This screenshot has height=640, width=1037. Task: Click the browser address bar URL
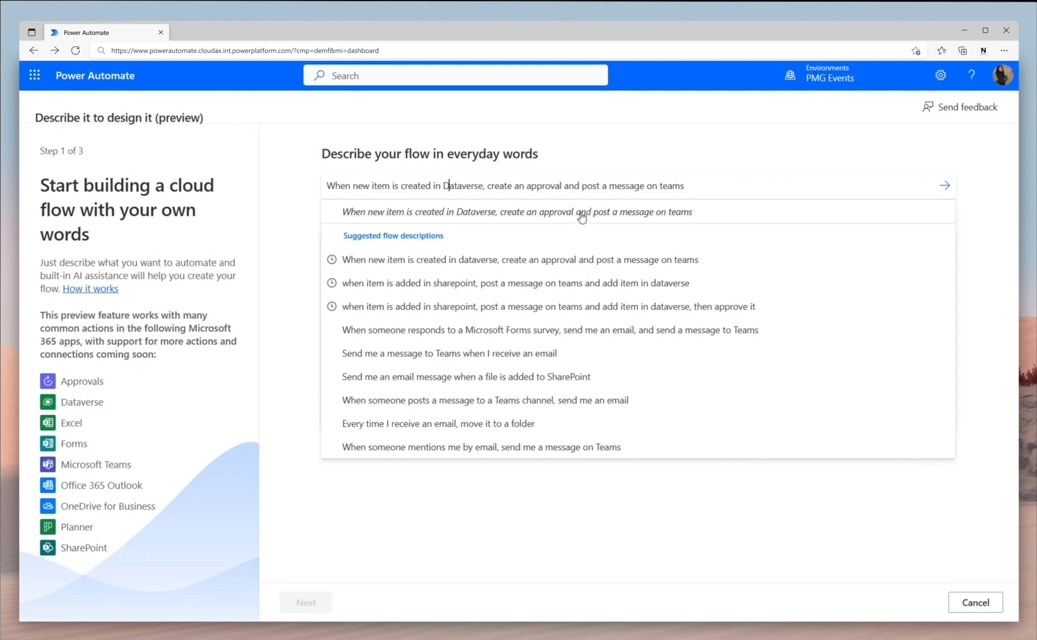click(245, 50)
